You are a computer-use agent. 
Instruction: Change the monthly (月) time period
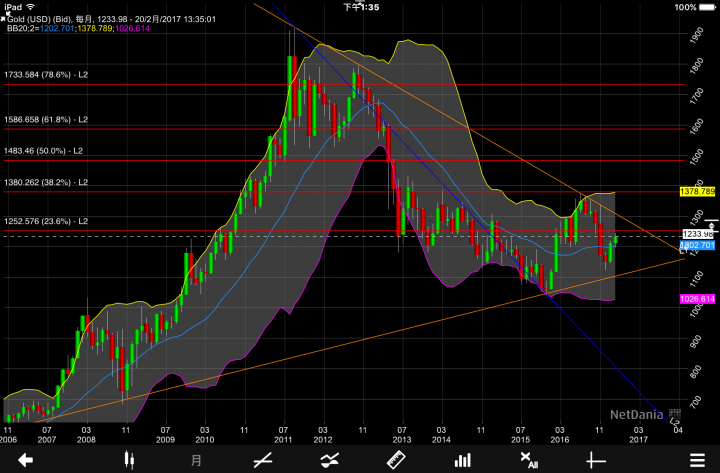pos(196,459)
